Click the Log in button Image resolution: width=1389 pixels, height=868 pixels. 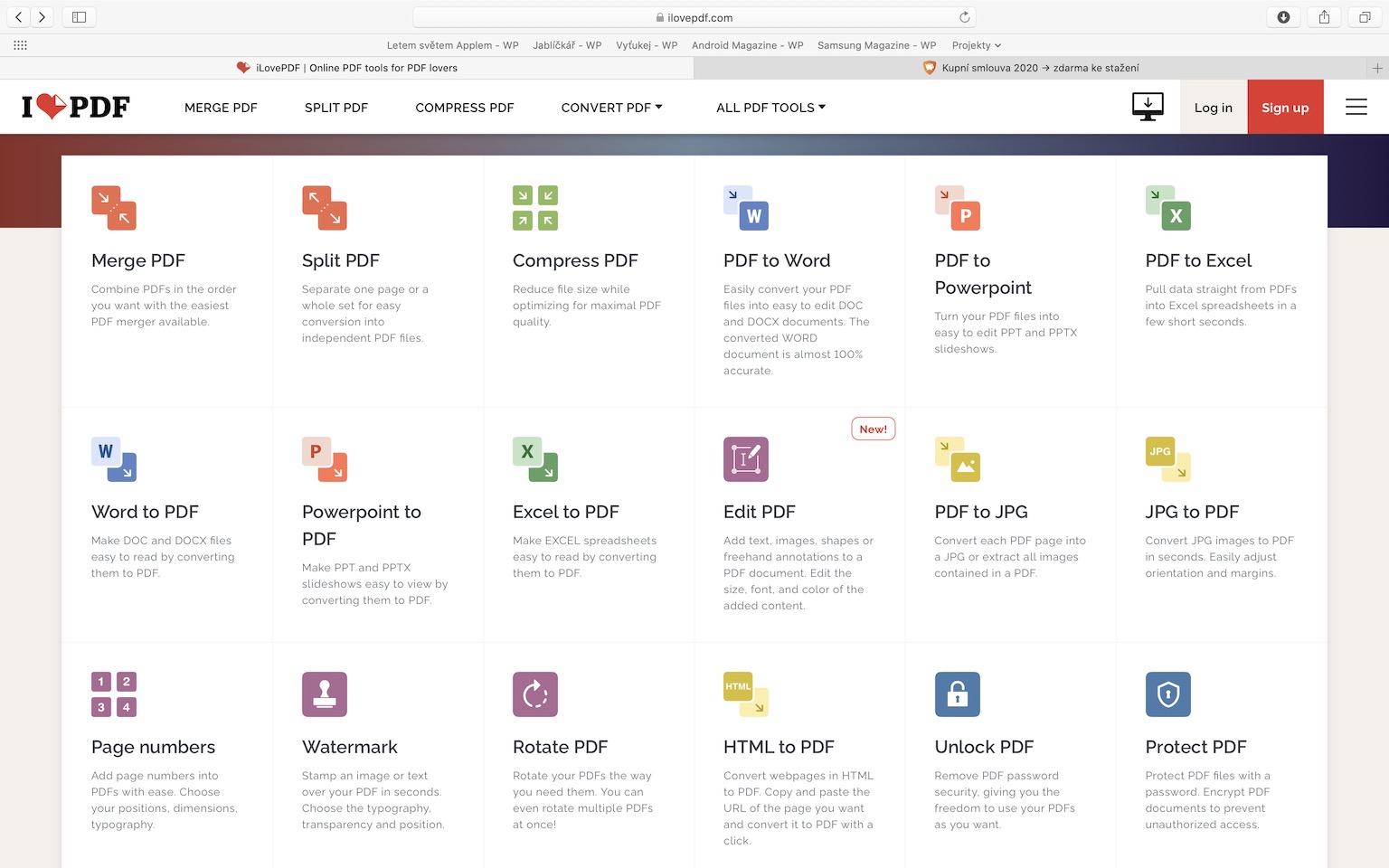[1213, 108]
